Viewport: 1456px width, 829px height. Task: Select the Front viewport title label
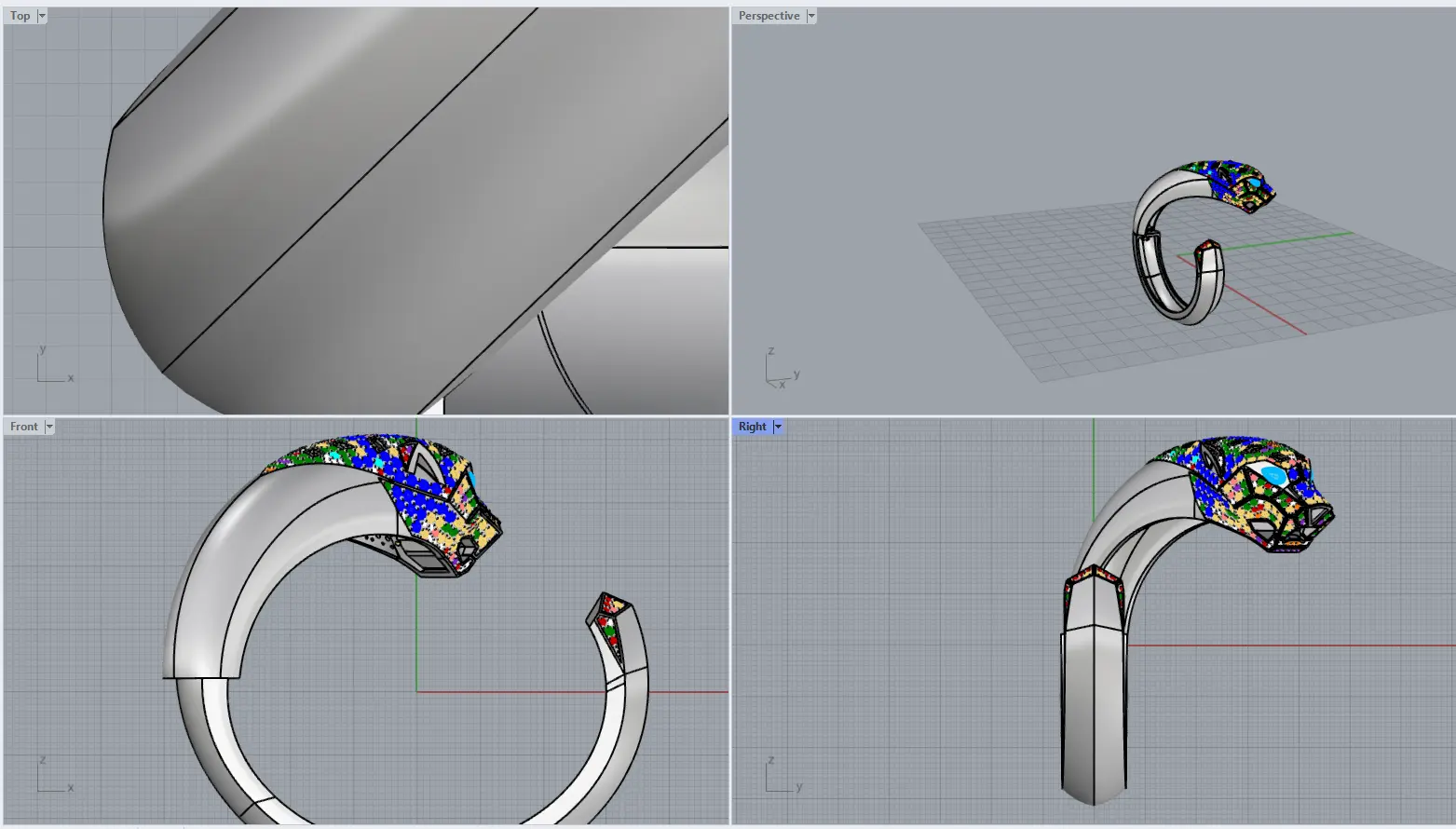pyautogui.click(x=23, y=427)
